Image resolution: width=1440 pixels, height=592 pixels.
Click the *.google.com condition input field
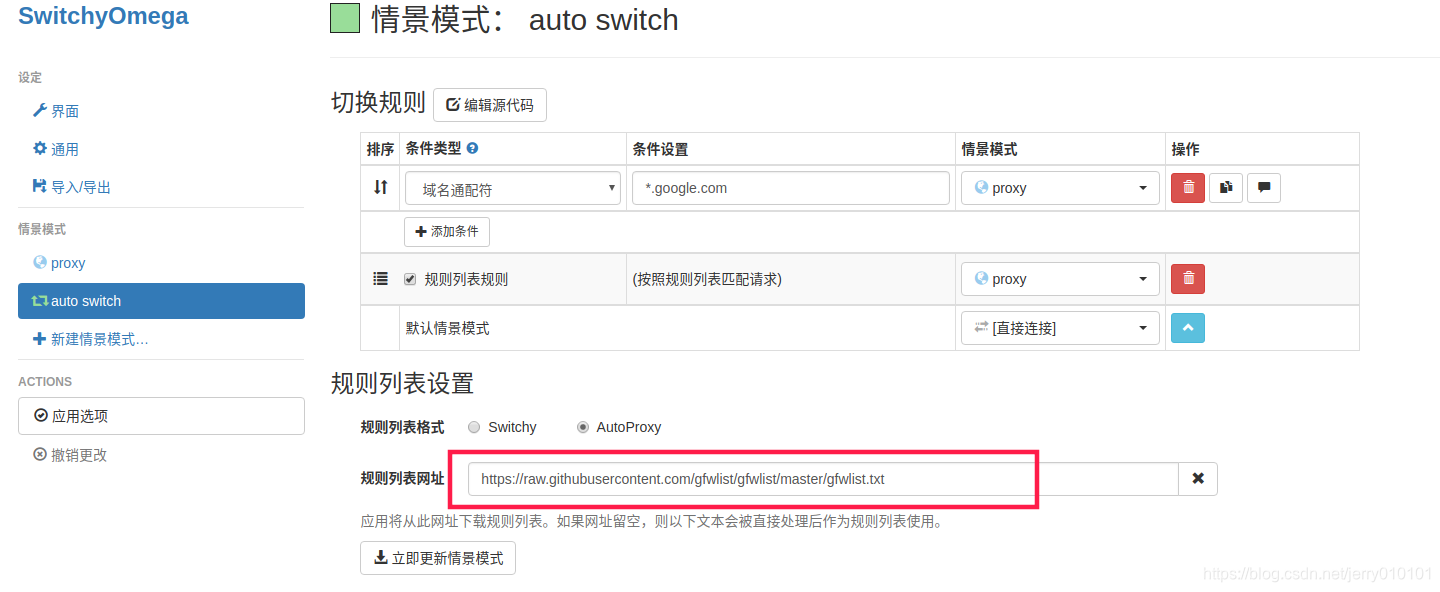tap(791, 188)
